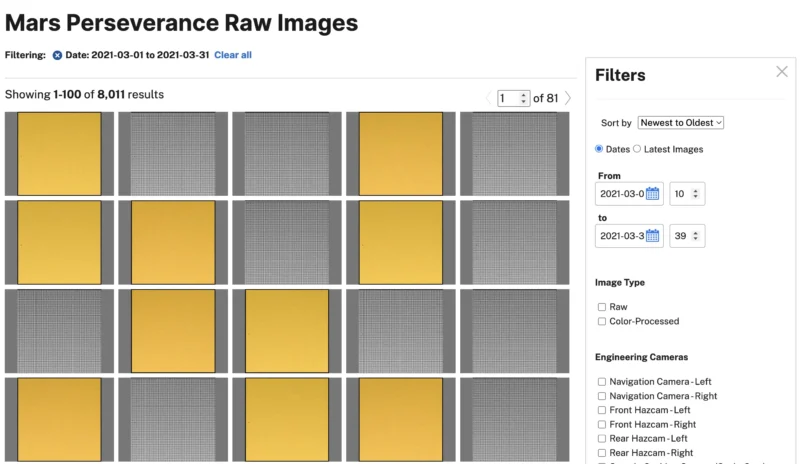
Task: Open the To date calendar picker
Action: 652,236
